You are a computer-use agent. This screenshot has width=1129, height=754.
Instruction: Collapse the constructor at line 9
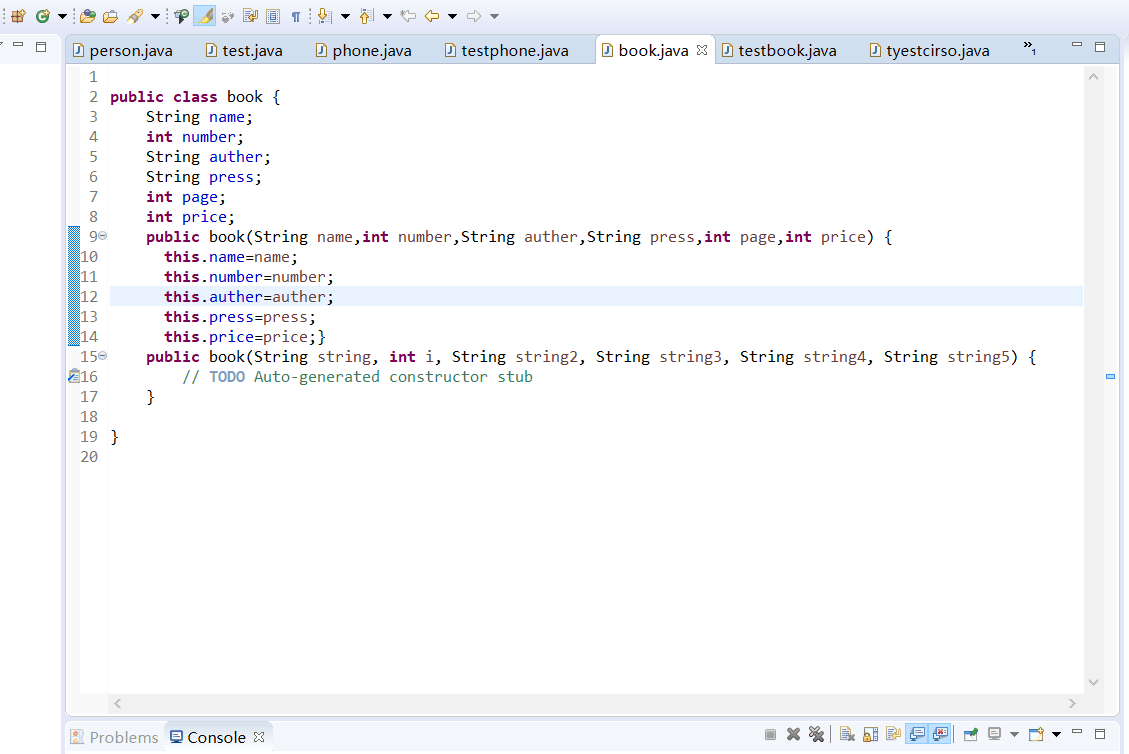(x=103, y=237)
